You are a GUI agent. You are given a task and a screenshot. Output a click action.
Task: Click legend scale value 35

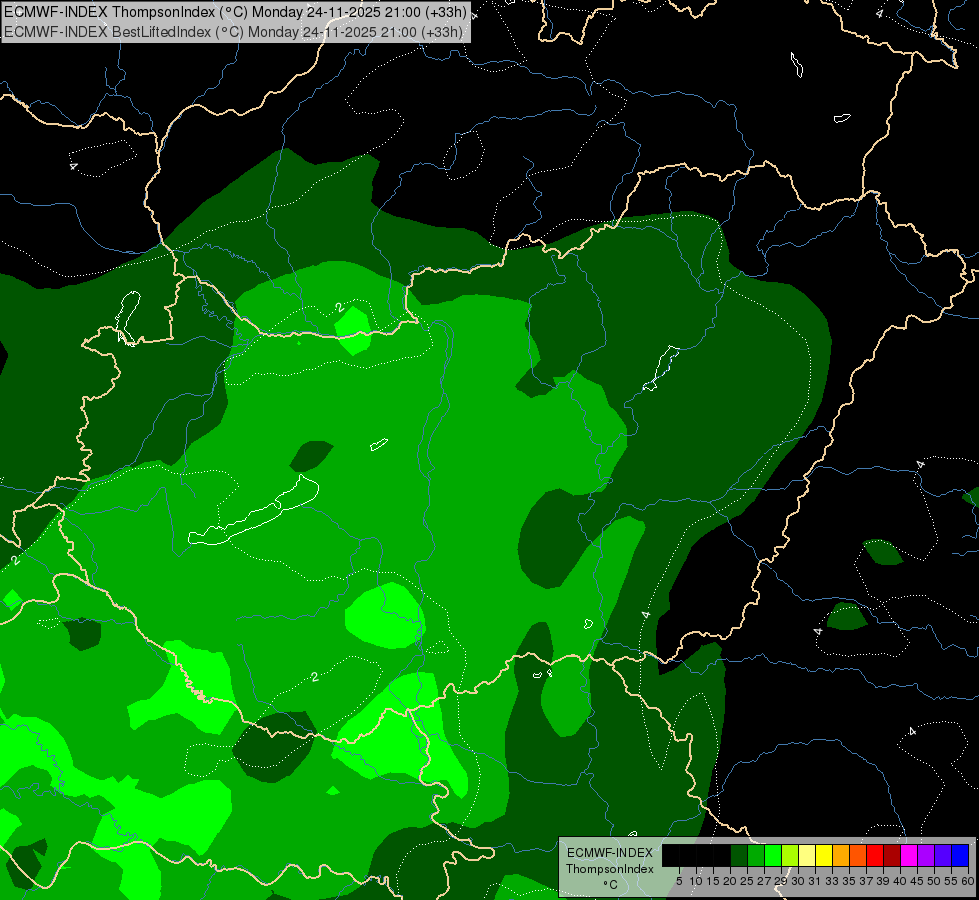point(849,881)
